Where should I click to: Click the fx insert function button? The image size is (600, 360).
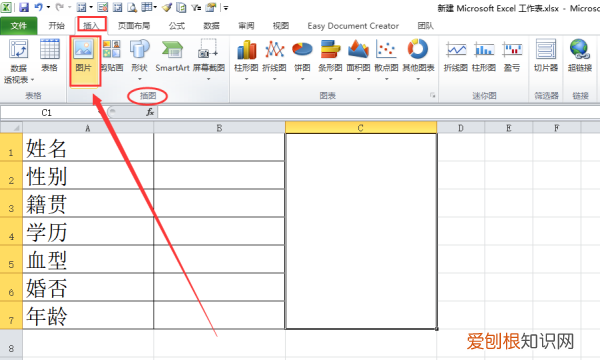[x=150, y=112]
